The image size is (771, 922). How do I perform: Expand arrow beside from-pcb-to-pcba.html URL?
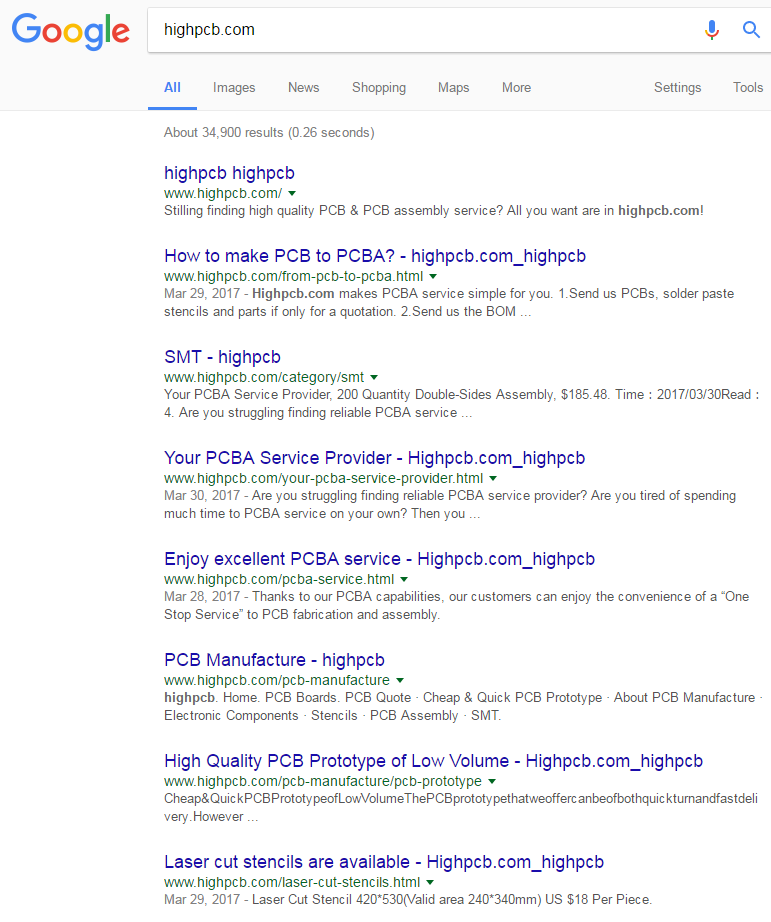tap(433, 276)
